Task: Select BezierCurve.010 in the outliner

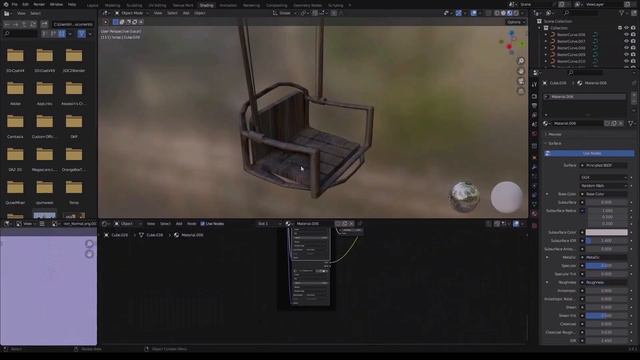Action: 571,61
